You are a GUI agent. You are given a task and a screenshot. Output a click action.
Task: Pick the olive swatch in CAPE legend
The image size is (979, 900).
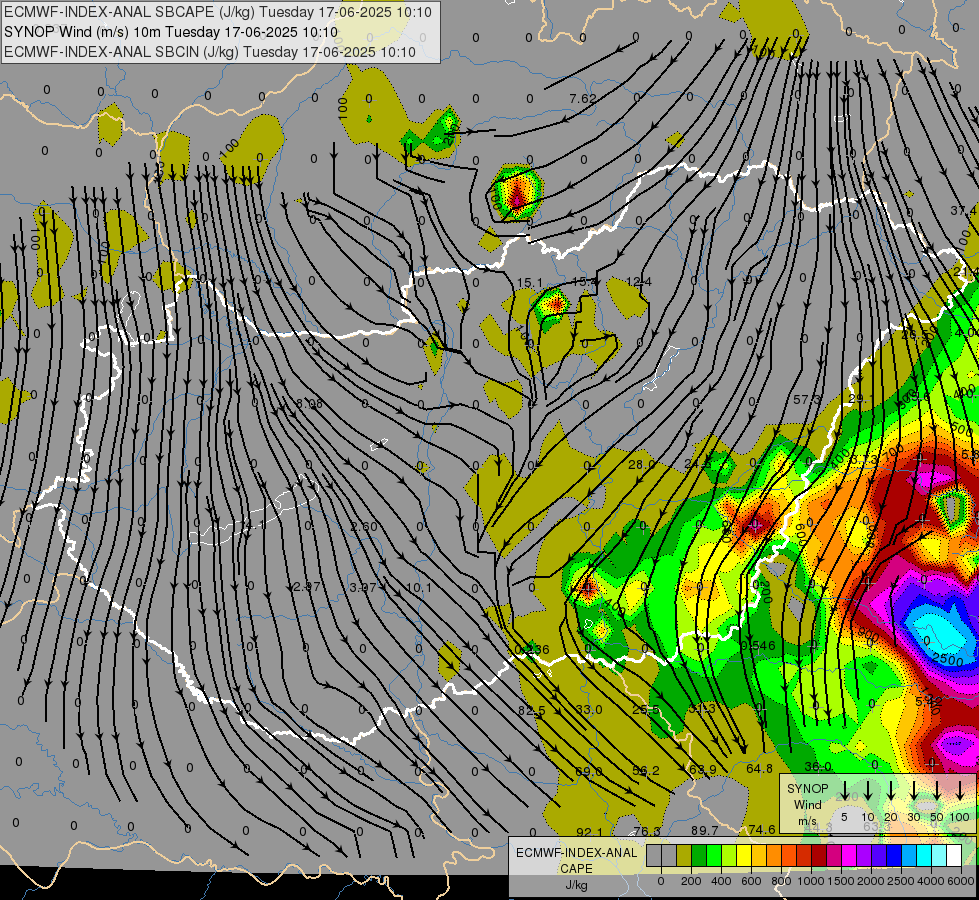click(684, 856)
